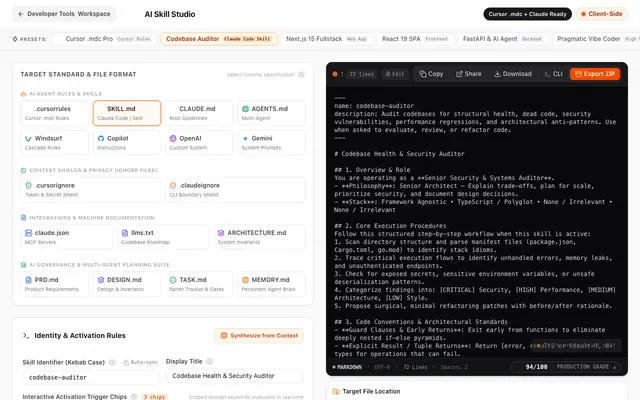The height and width of the screenshot is (400, 640).
Task: Click the MEMORY.md orange icon
Action: pyautogui.click(x=245, y=280)
